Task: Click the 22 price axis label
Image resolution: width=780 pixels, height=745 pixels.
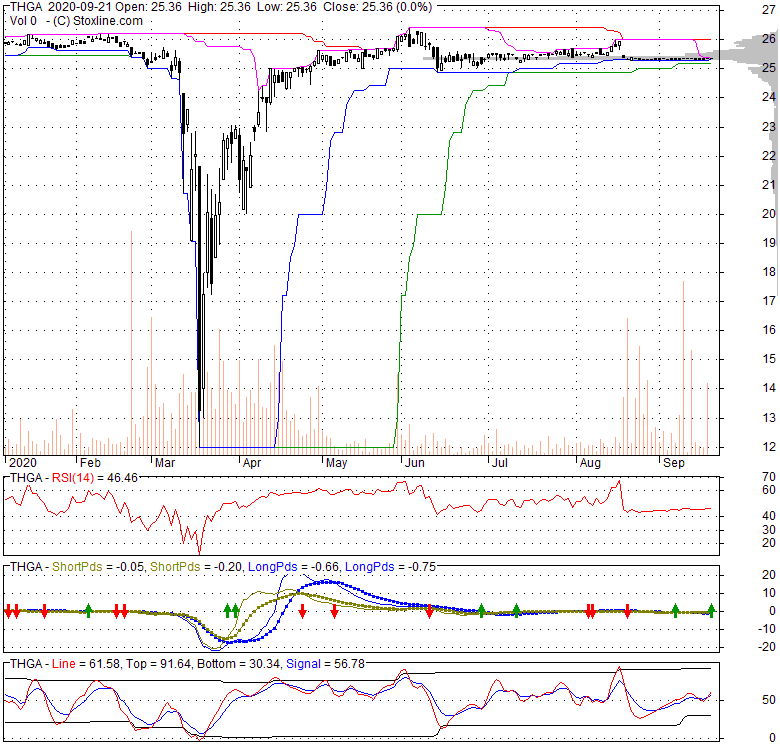Action: click(x=769, y=156)
